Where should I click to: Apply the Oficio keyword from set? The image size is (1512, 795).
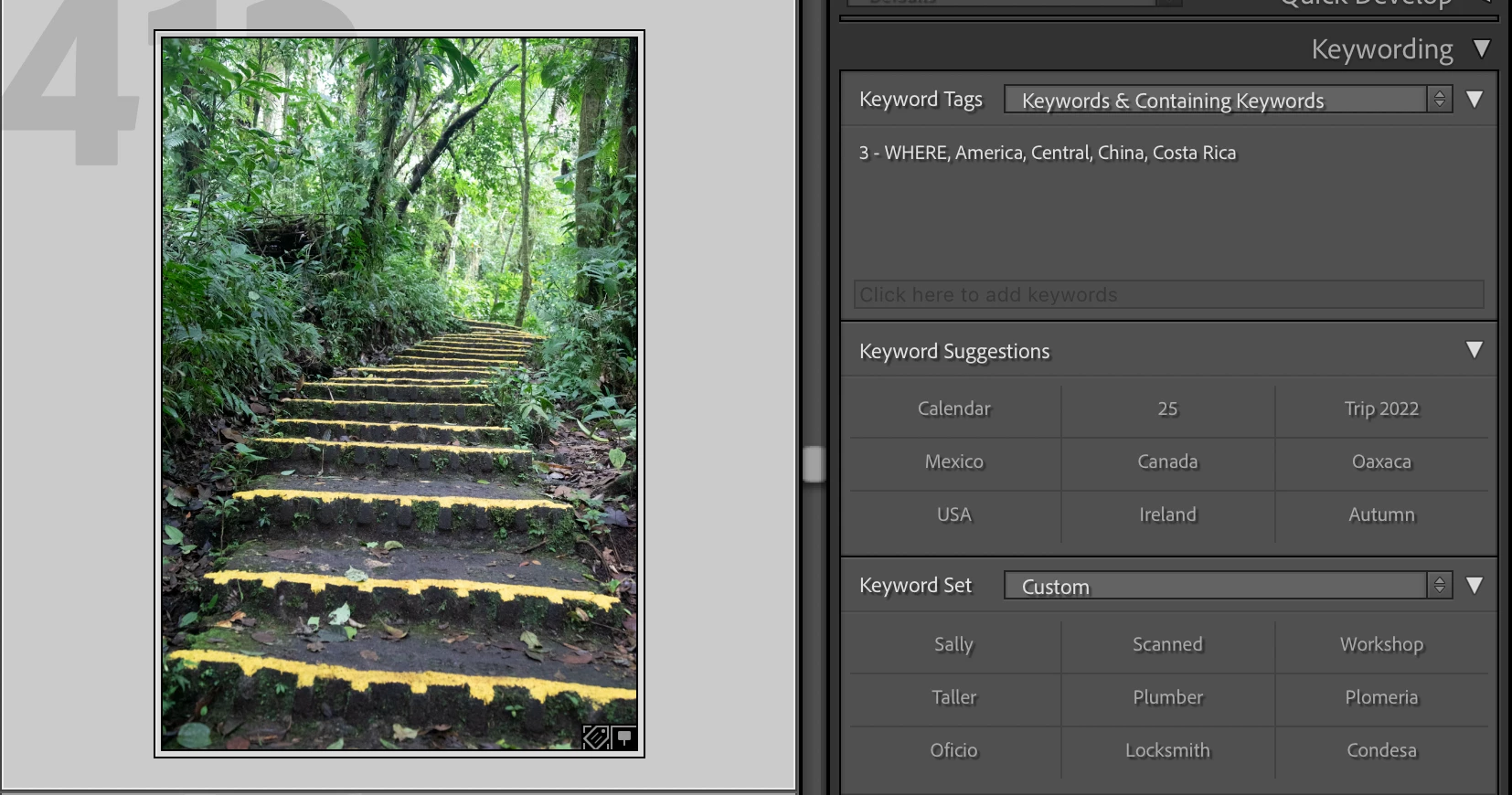(954, 750)
